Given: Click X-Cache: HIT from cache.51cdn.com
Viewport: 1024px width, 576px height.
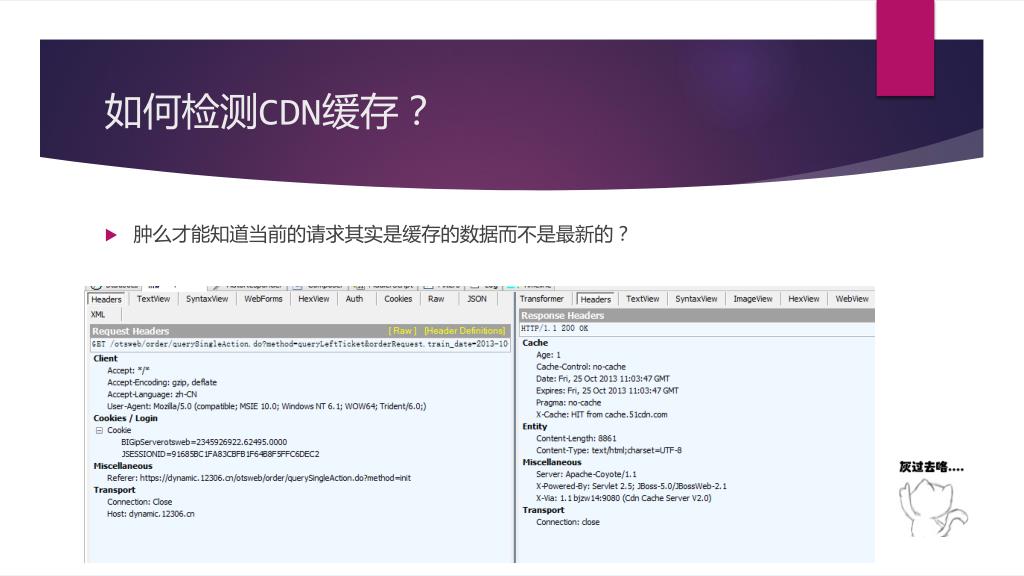Looking at the screenshot, I should 601,415.
